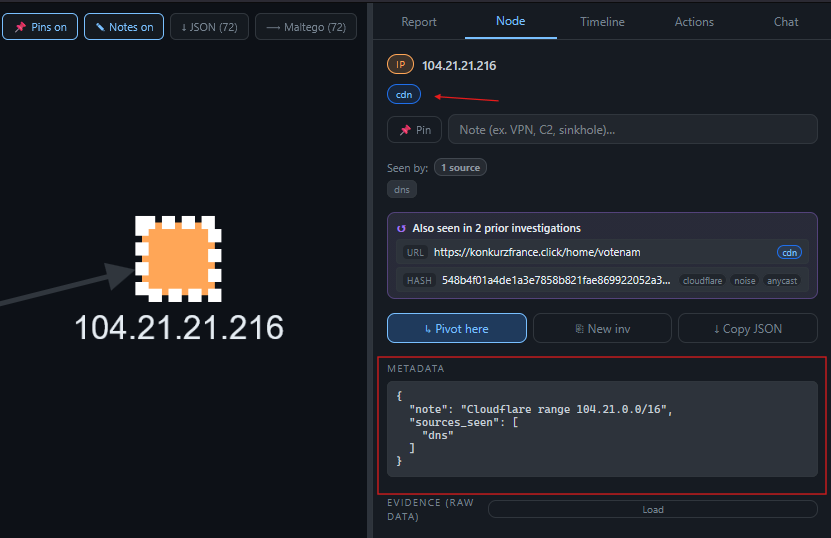Open the konkurzfrance.click URL prior investigation

pos(602,252)
